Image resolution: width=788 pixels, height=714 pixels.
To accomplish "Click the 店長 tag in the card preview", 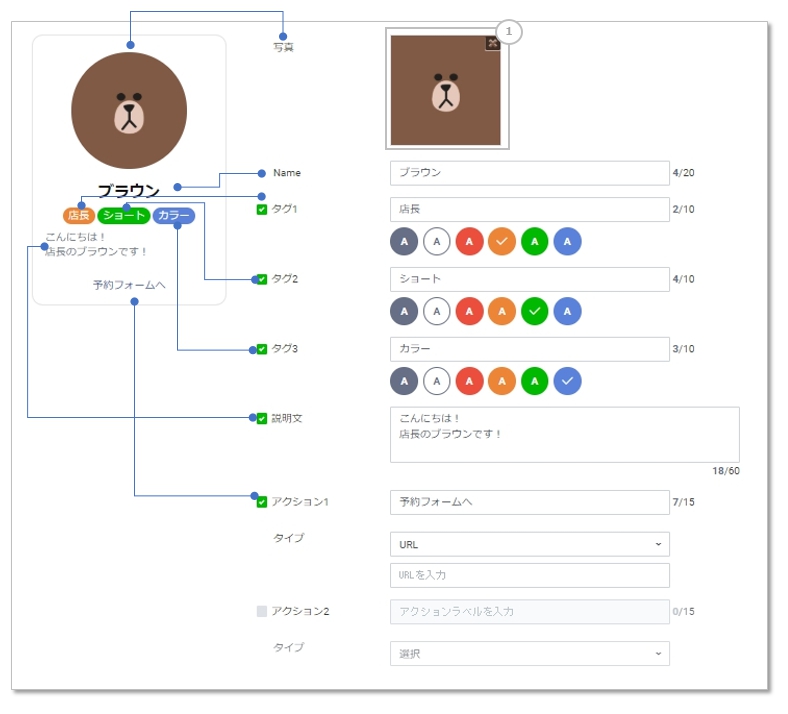I will coord(79,216).
